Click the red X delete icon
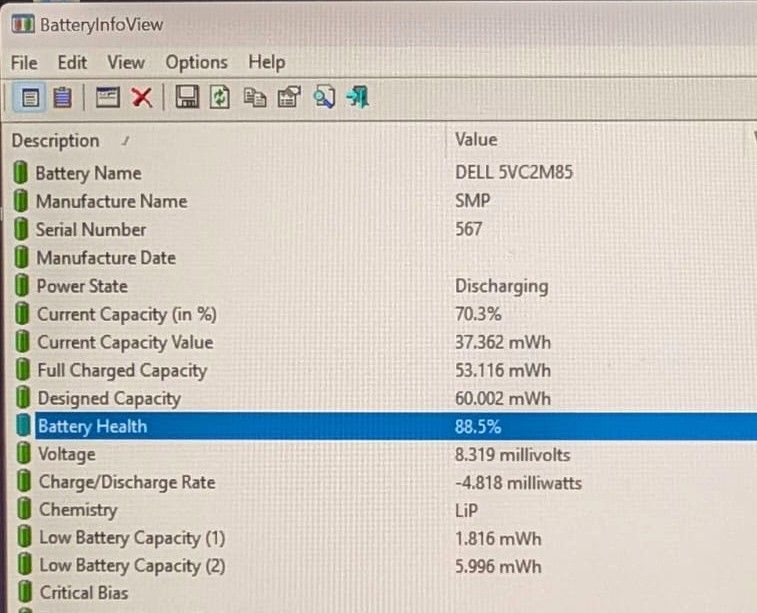Screen dimensions: 757x613 pyautogui.click(x=142, y=98)
